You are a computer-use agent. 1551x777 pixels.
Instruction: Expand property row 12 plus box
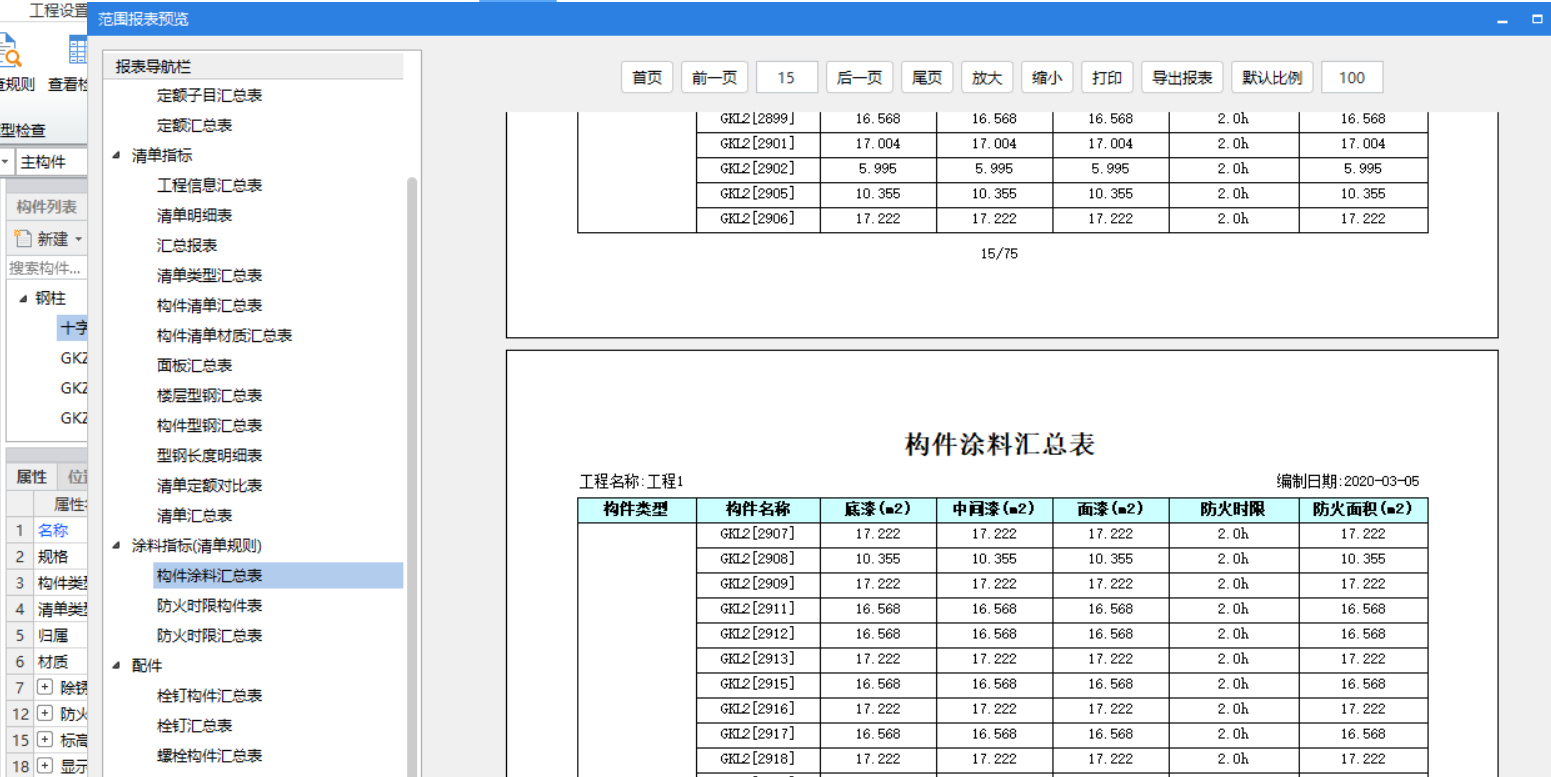(44, 713)
